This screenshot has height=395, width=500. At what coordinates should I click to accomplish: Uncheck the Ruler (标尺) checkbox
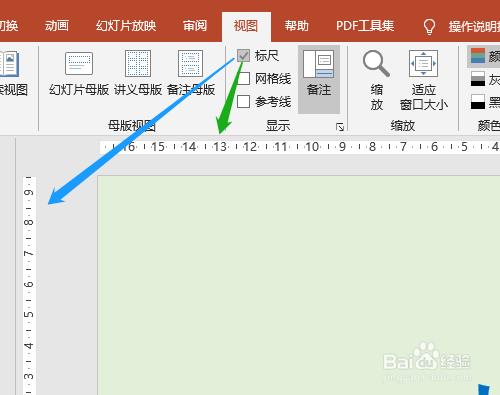243,56
